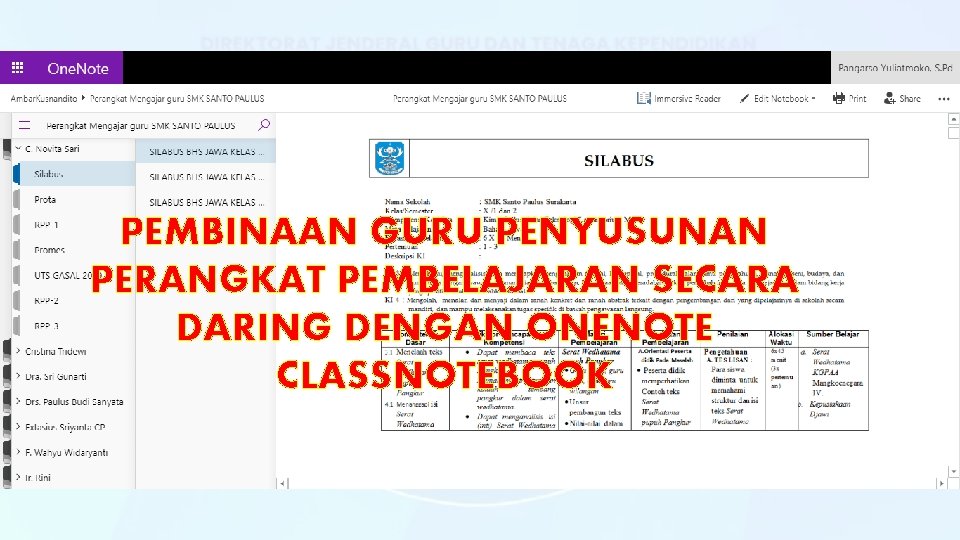This screenshot has width=960, height=540.
Task: Open the Edit Notebook dropdown
Action: coord(778,99)
